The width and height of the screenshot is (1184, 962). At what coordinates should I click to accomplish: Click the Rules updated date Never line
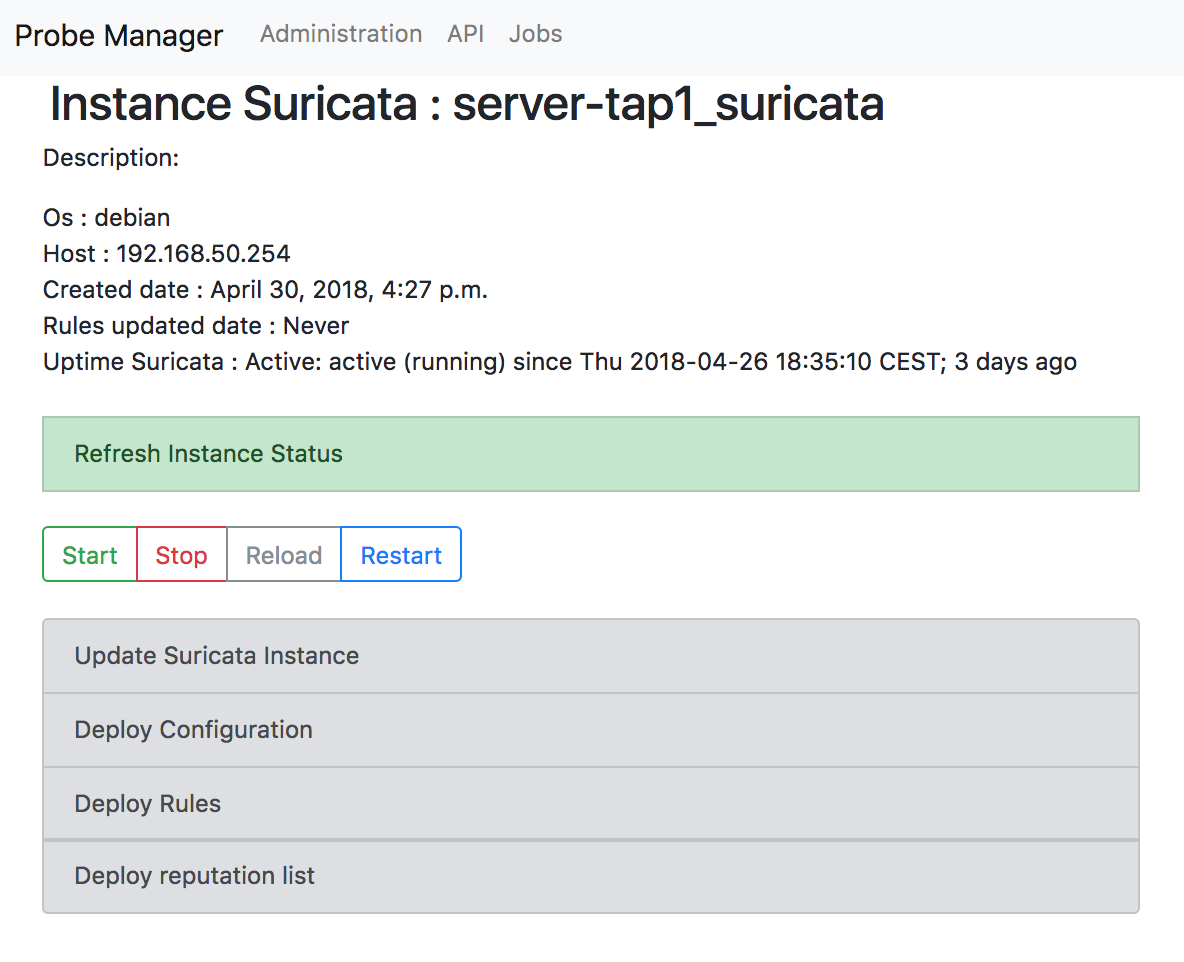(196, 325)
